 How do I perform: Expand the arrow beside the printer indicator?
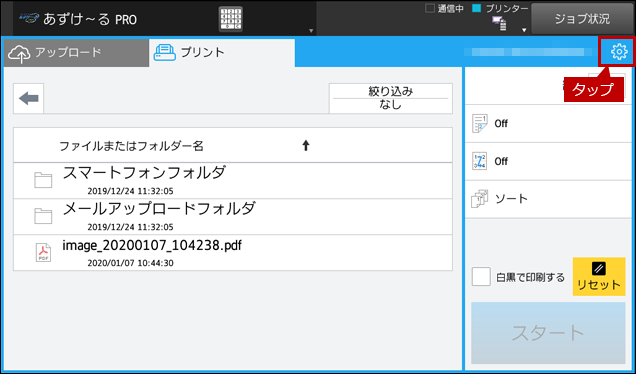click(524, 30)
